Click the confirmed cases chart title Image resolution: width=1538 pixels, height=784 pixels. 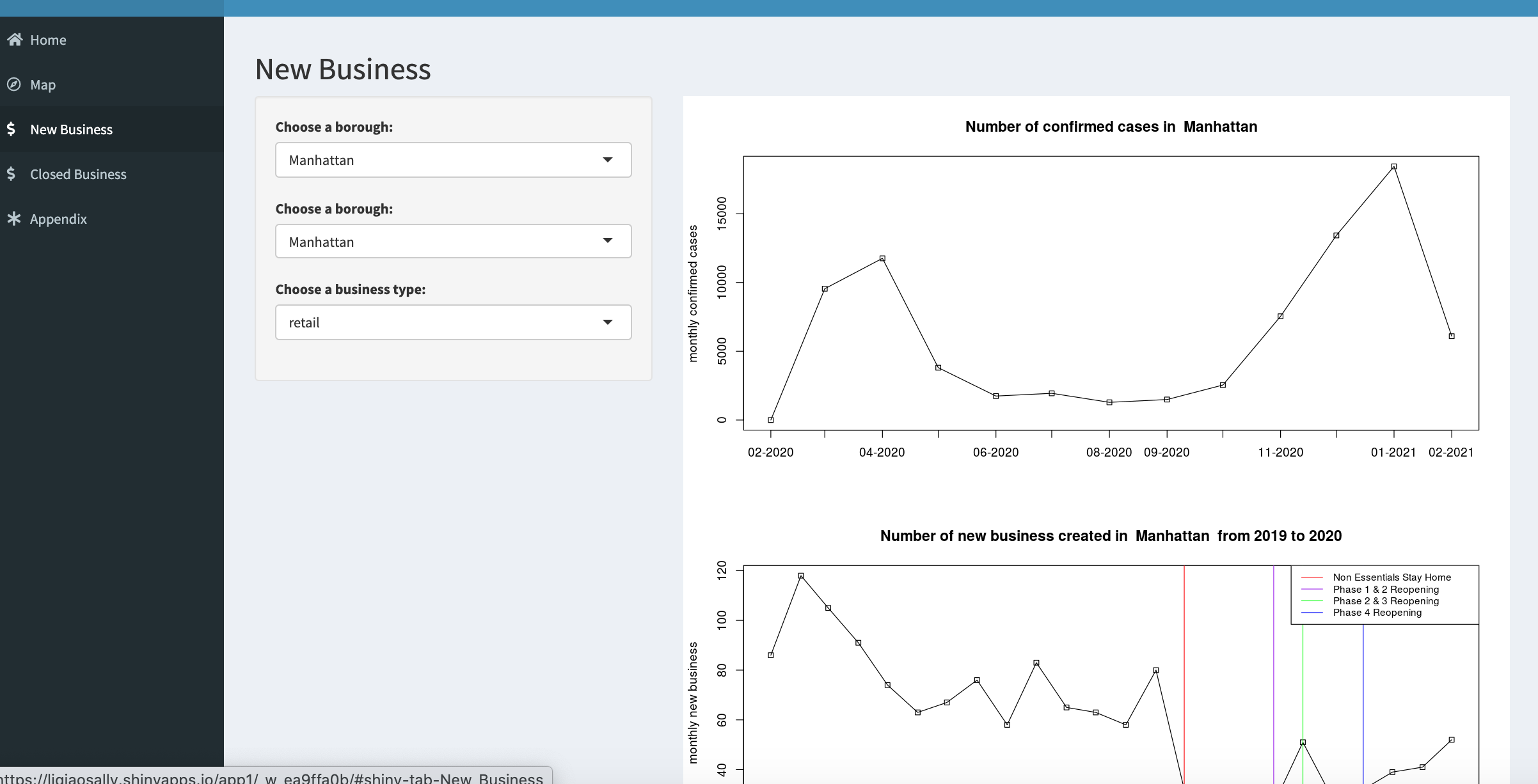(x=1111, y=127)
